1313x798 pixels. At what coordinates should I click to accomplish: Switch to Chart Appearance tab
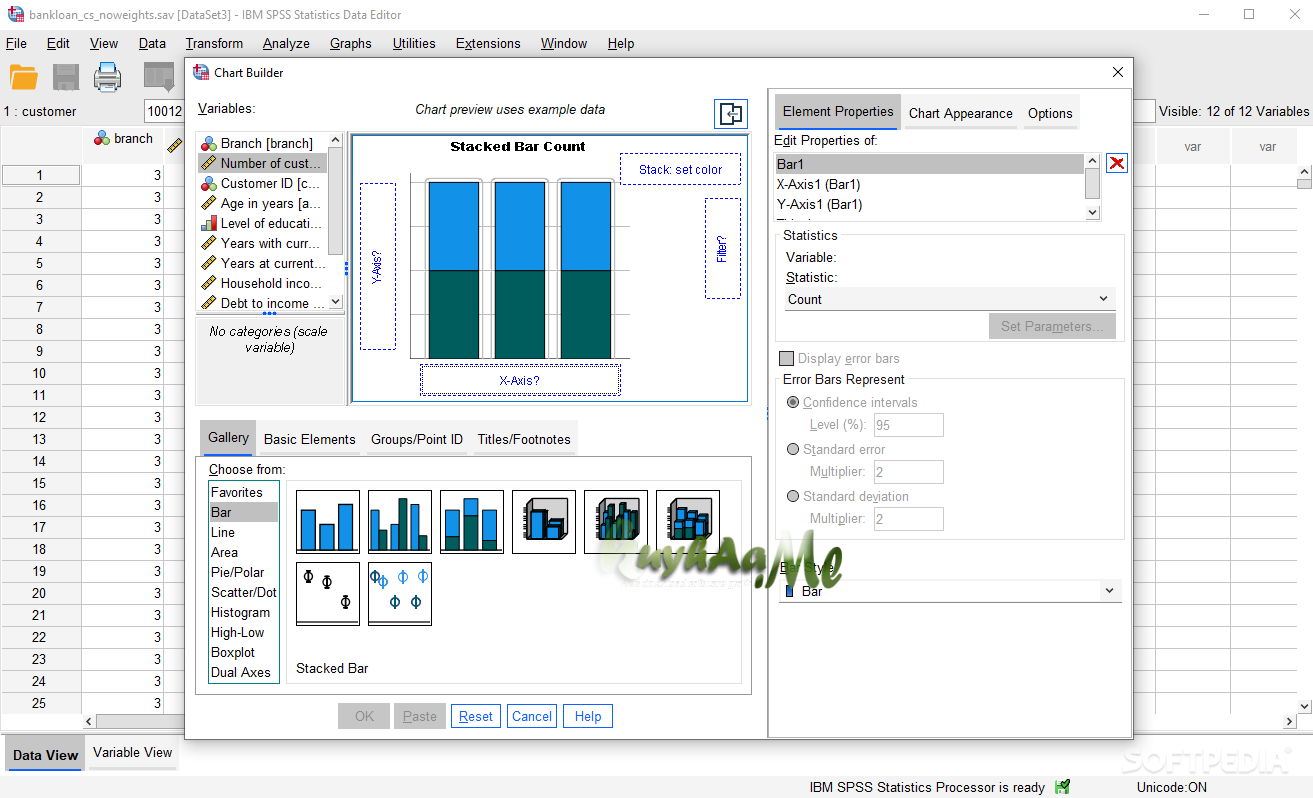click(x=960, y=113)
